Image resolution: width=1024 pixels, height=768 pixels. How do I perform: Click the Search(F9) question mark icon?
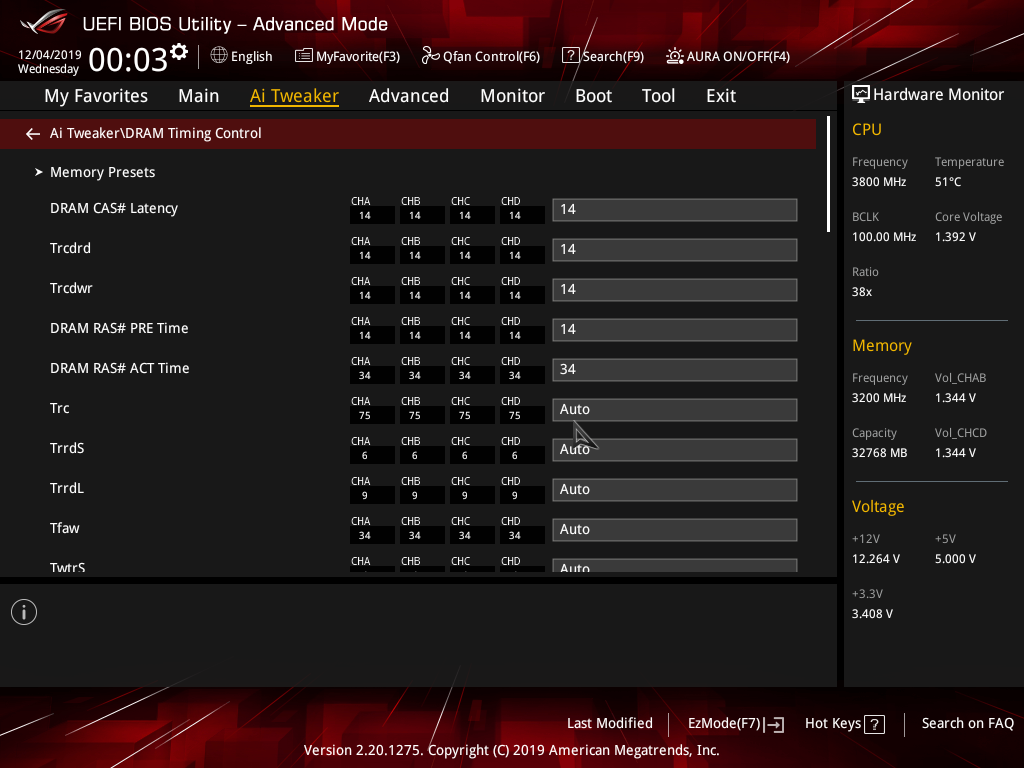pyautogui.click(x=570, y=56)
